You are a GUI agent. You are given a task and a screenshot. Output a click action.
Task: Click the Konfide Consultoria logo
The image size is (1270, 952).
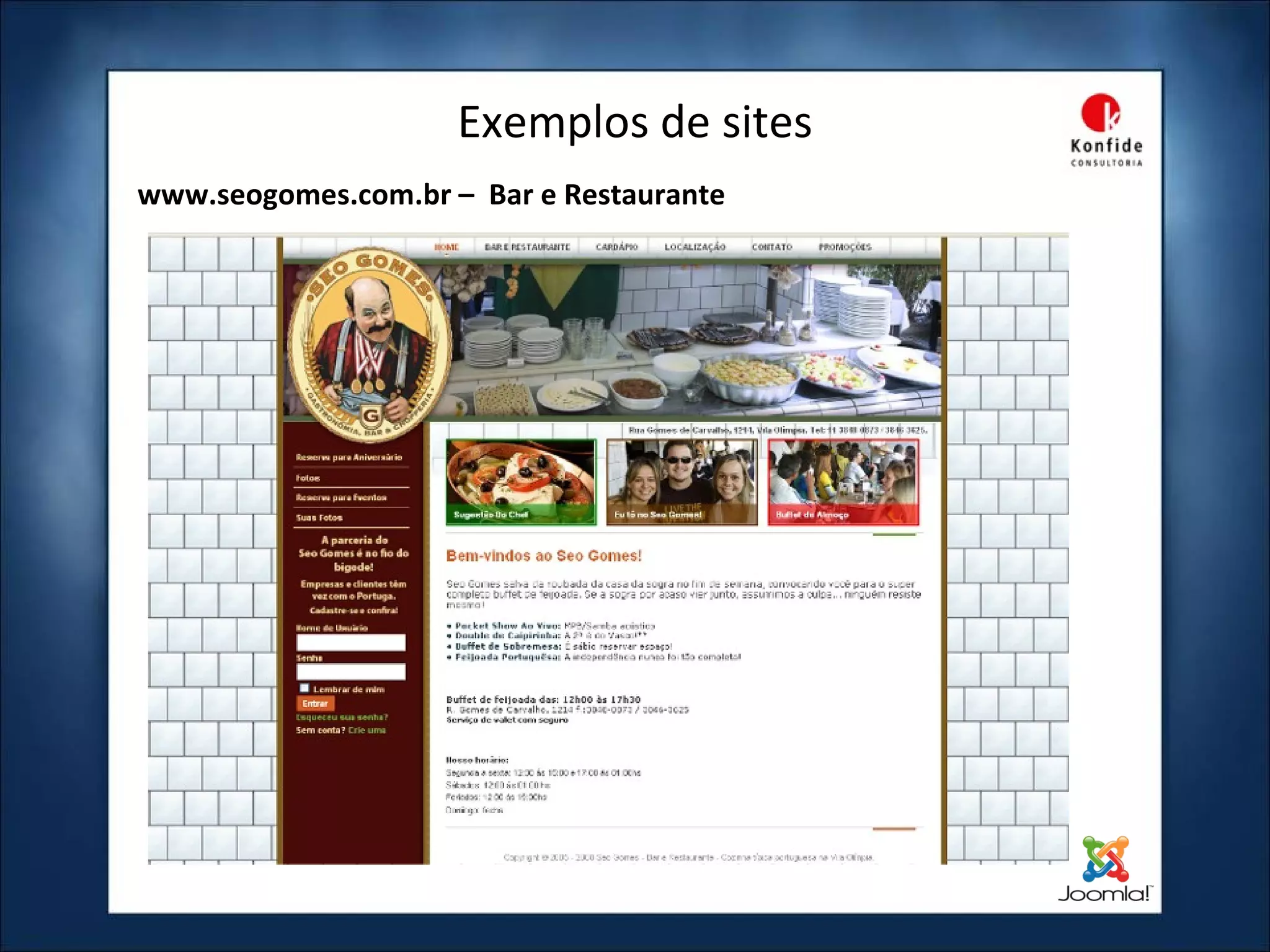coord(1106,130)
